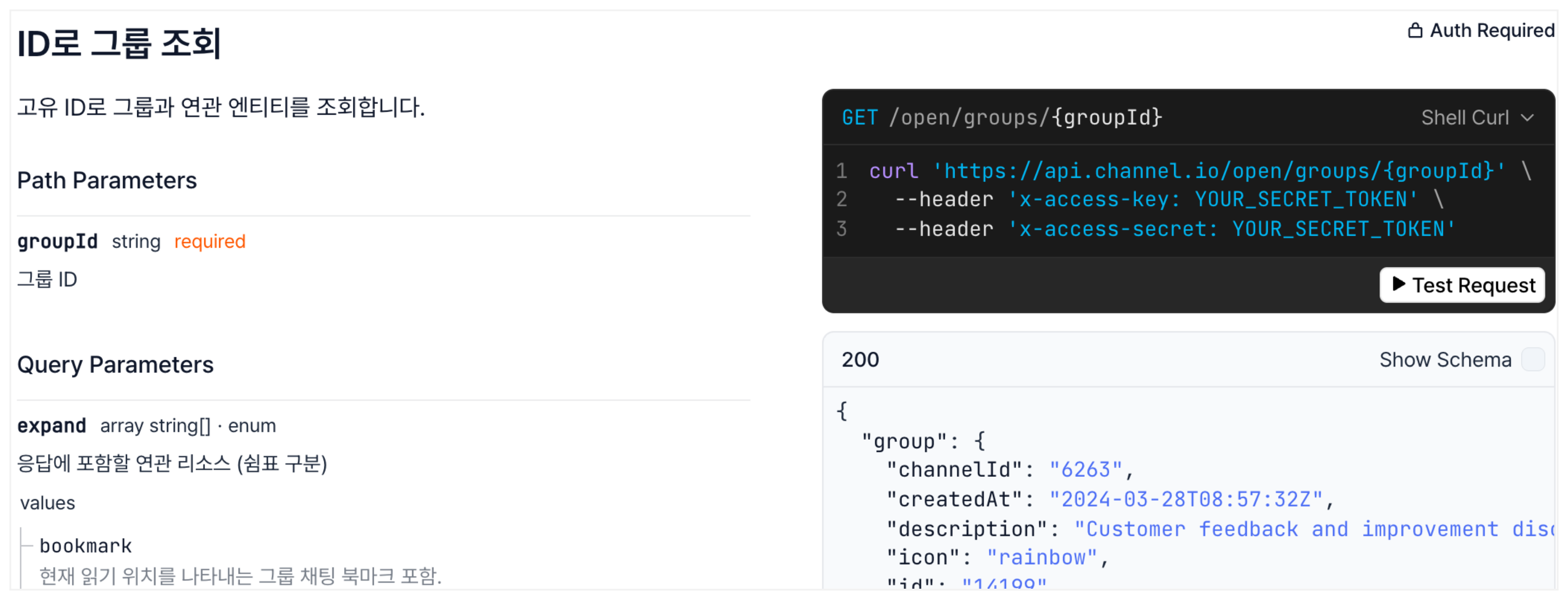
Task: Click the x-access-key header line
Action: click(1168, 200)
